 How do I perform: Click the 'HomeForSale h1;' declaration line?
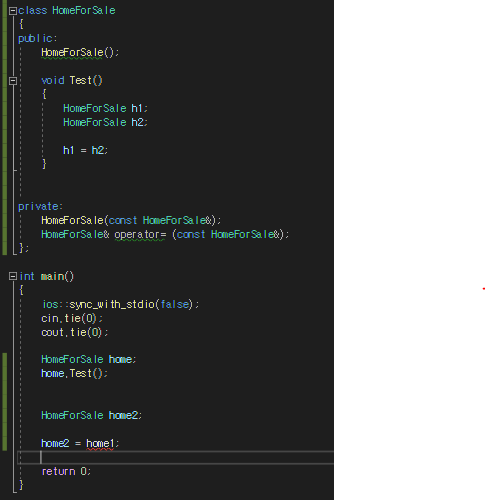coord(105,109)
